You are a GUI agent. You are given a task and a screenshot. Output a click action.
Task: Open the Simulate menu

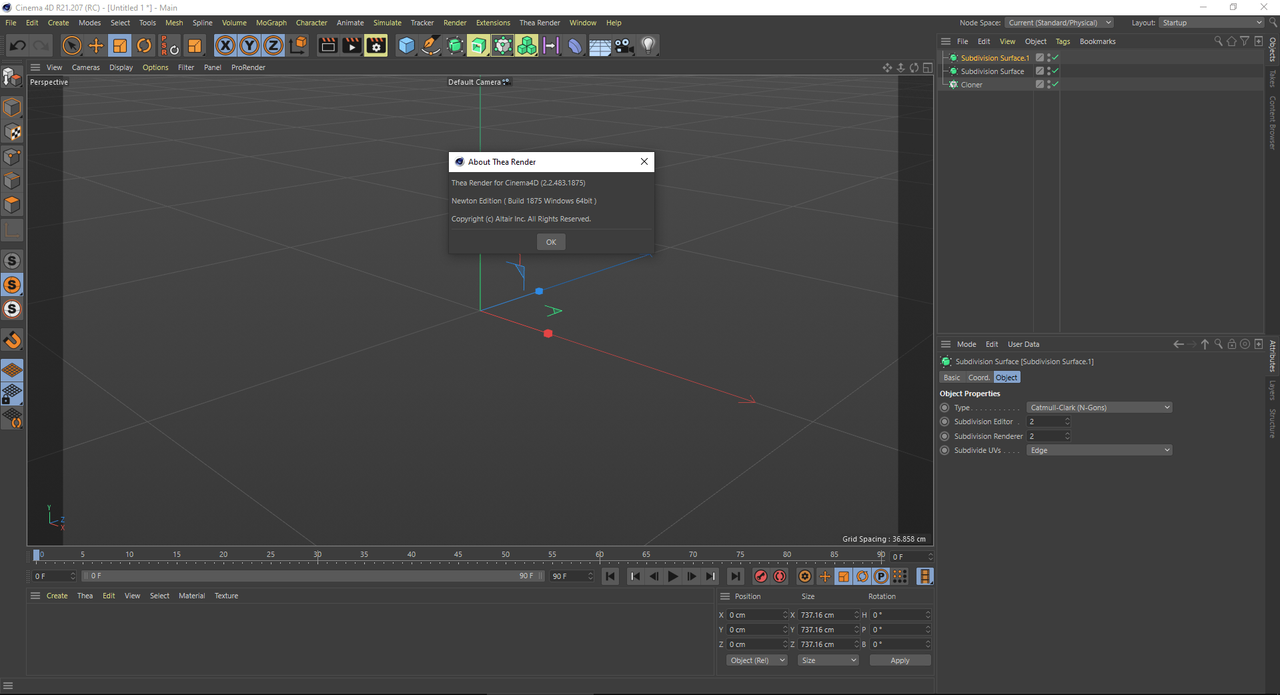click(x=387, y=22)
